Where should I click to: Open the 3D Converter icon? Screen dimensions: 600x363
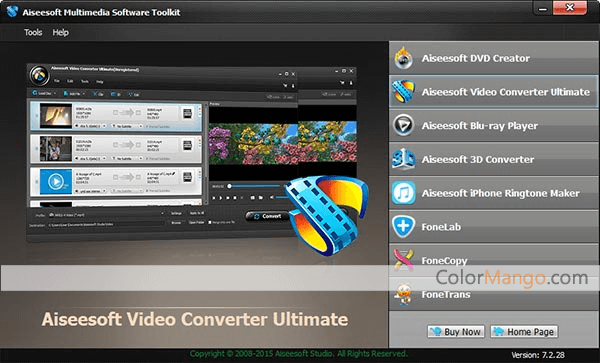pos(404,159)
